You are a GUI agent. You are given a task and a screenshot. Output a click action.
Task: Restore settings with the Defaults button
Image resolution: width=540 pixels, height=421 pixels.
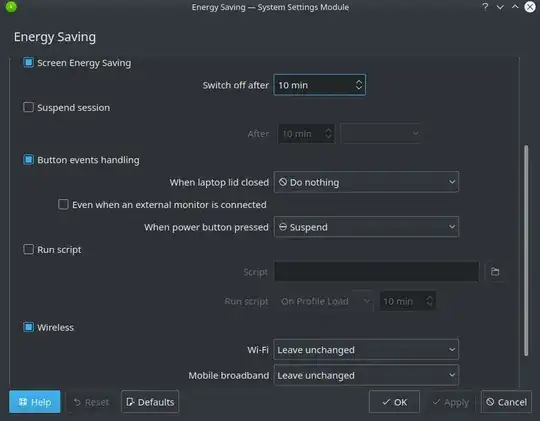click(150, 402)
